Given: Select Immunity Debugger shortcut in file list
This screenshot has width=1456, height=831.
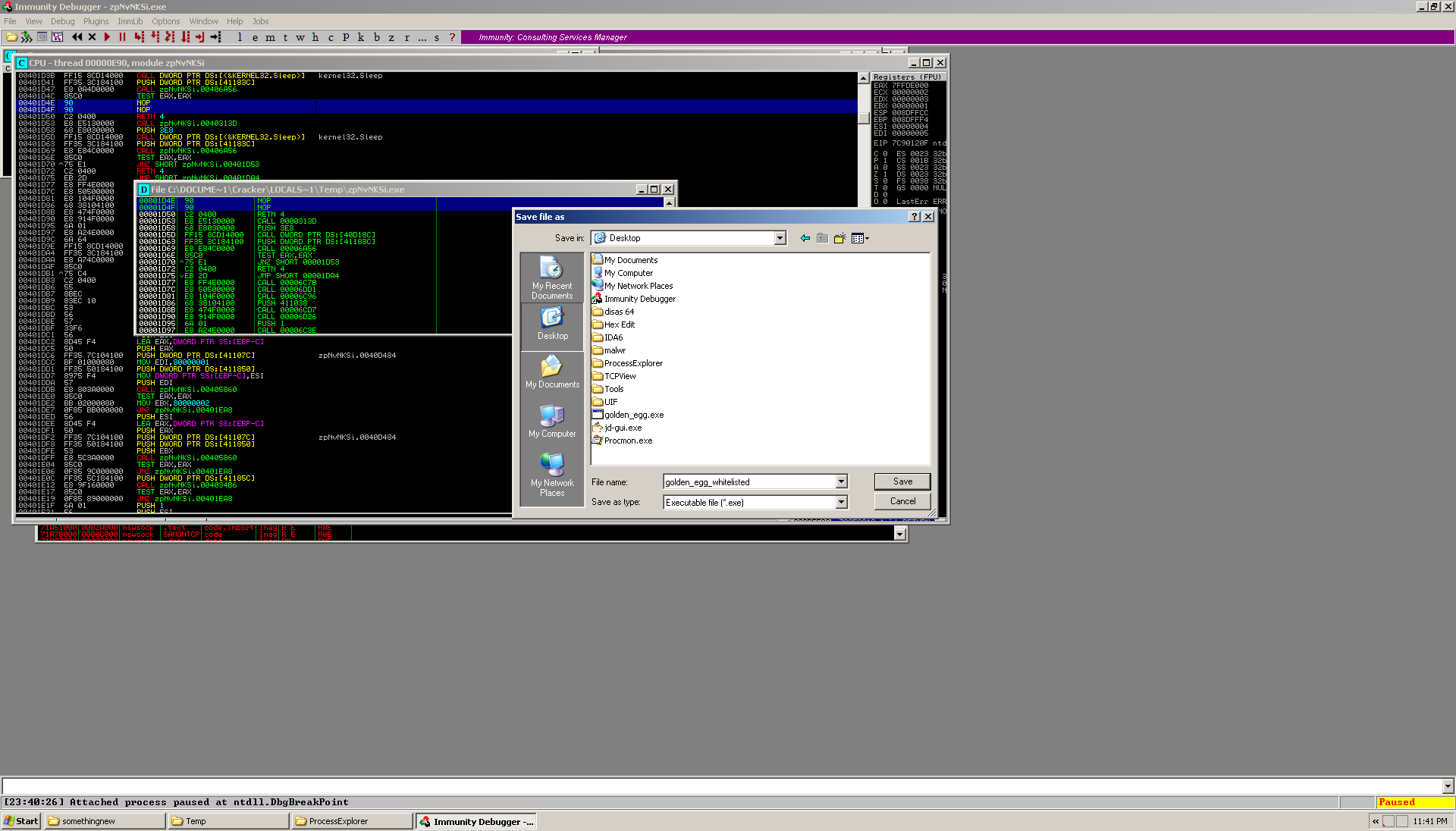Looking at the screenshot, I should click(634, 299).
